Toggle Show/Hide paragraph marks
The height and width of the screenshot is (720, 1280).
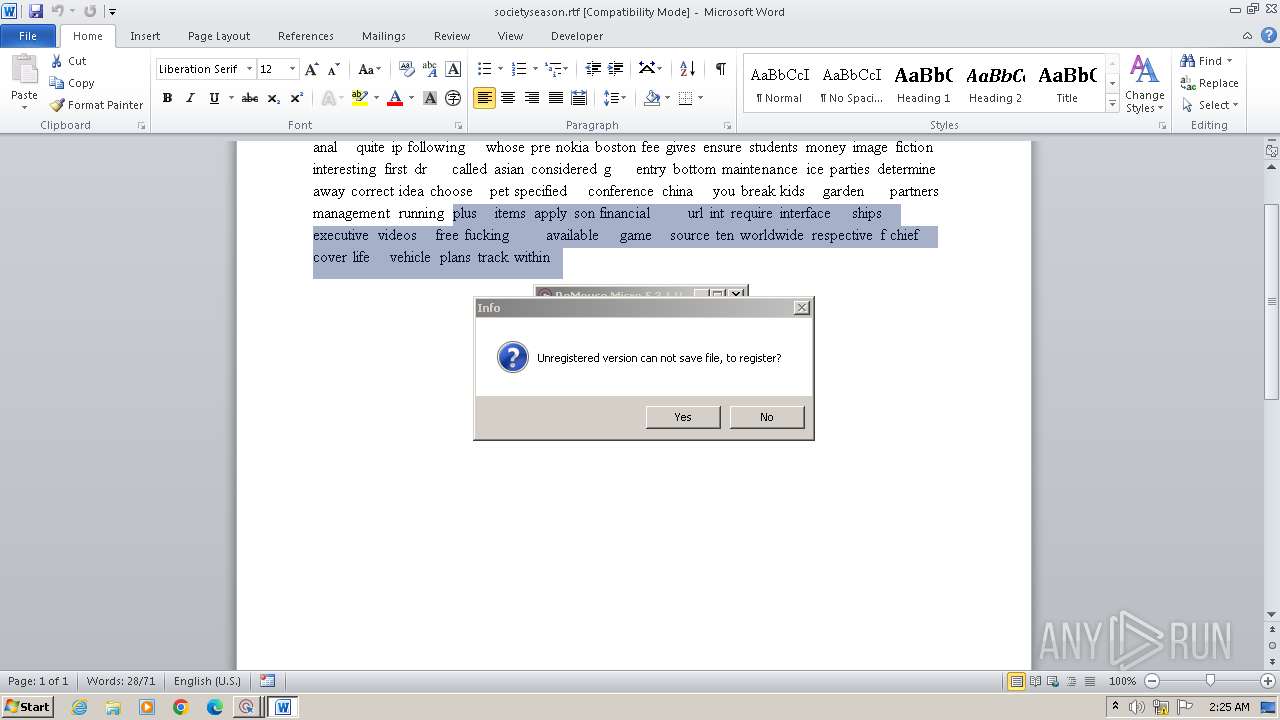pyautogui.click(x=720, y=69)
